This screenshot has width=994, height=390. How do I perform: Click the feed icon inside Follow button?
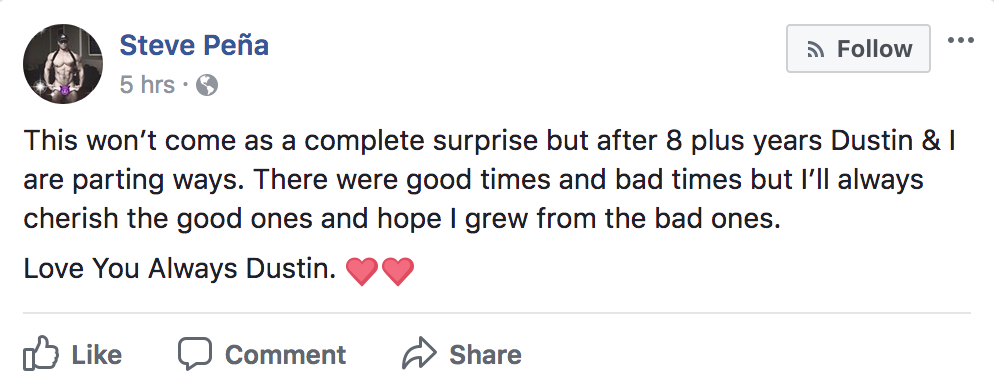tap(815, 49)
